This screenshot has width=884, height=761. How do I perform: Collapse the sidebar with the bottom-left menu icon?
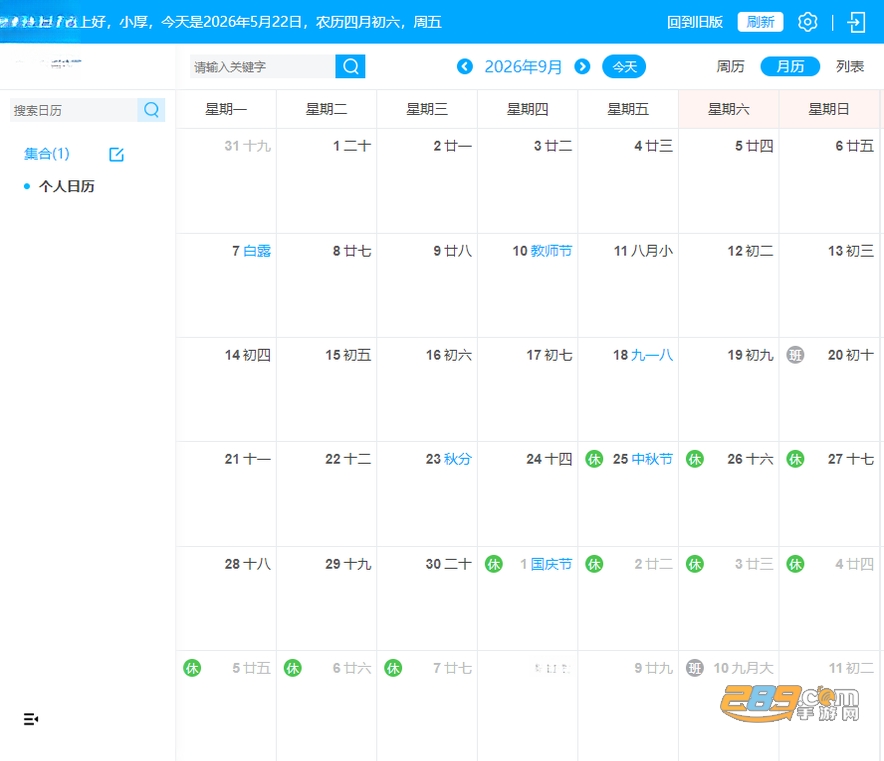pos(31,719)
